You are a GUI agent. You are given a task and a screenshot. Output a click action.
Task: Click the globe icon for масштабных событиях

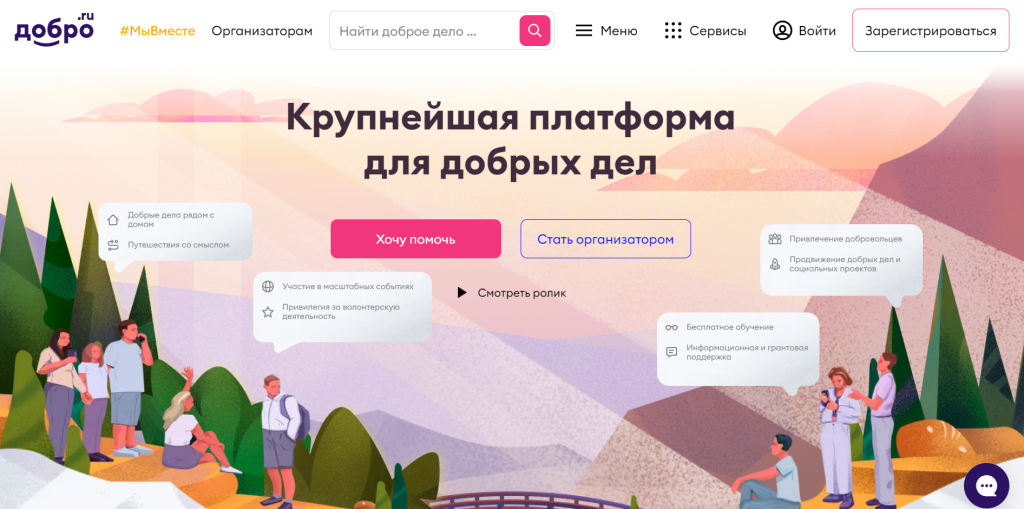[x=268, y=286]
